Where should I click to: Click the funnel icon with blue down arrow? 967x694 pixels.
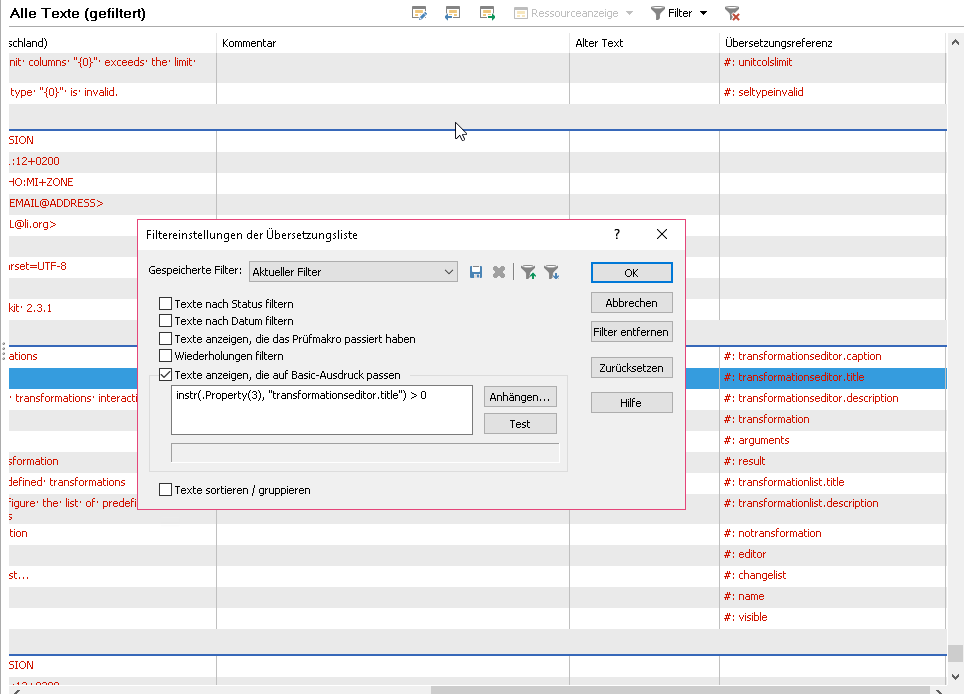[x=552, y=272]
